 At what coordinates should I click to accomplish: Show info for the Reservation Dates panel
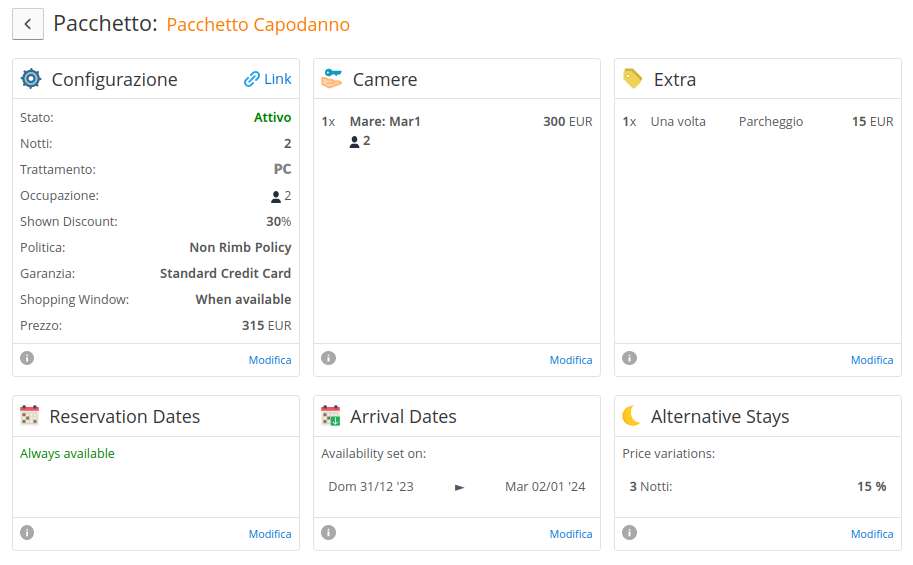(27, 532)
